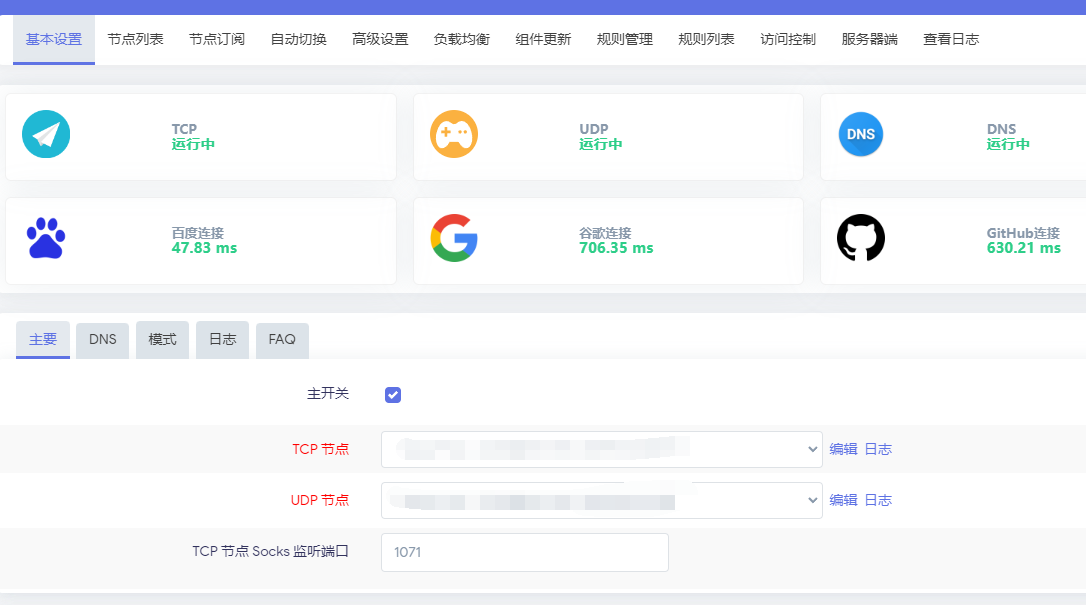1086x605 pixels.
Task: Switch to the 模式 sub-tab
Action: (162, 340)
